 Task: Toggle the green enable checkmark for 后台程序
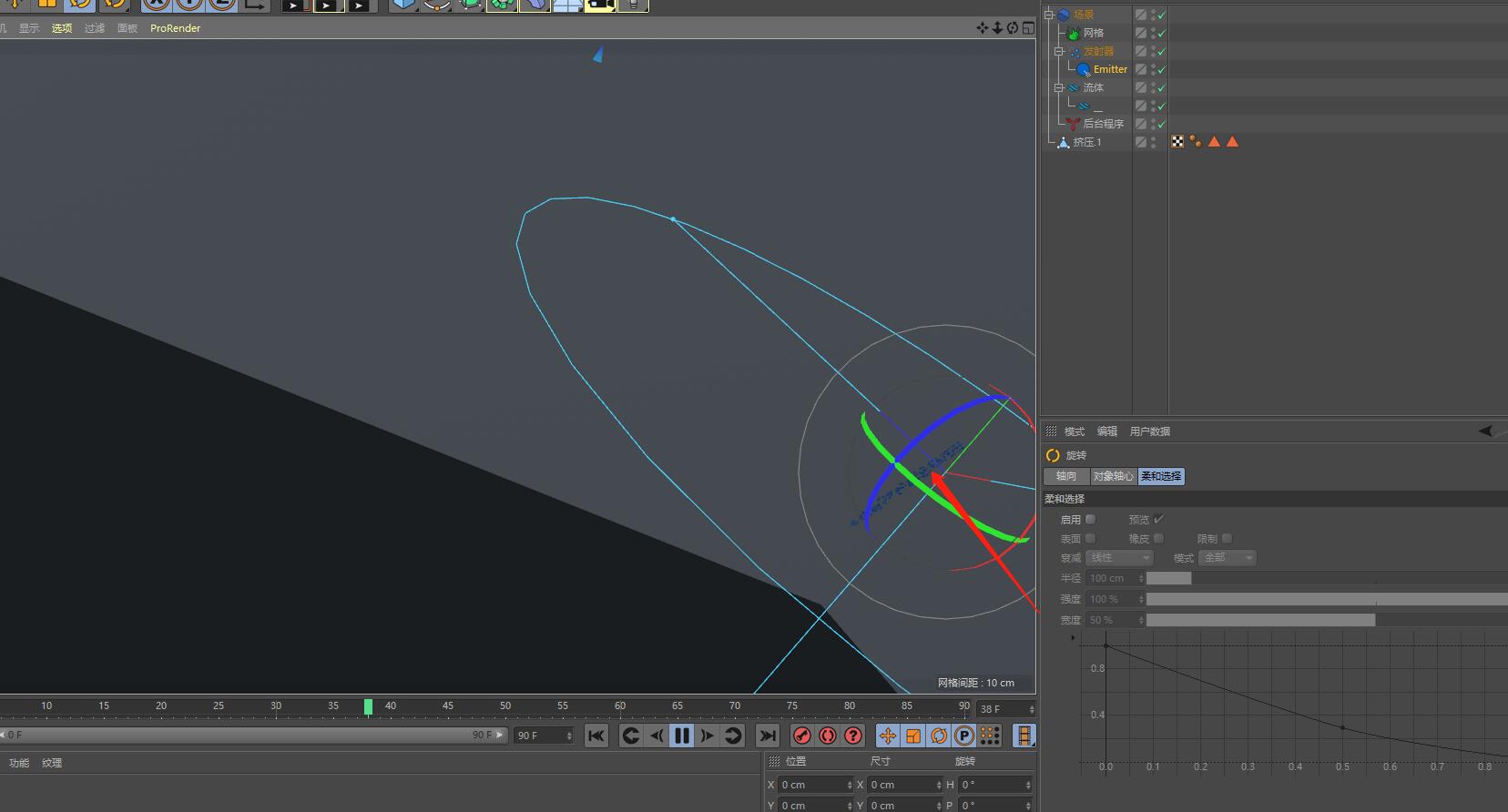tap(1161, 124)
